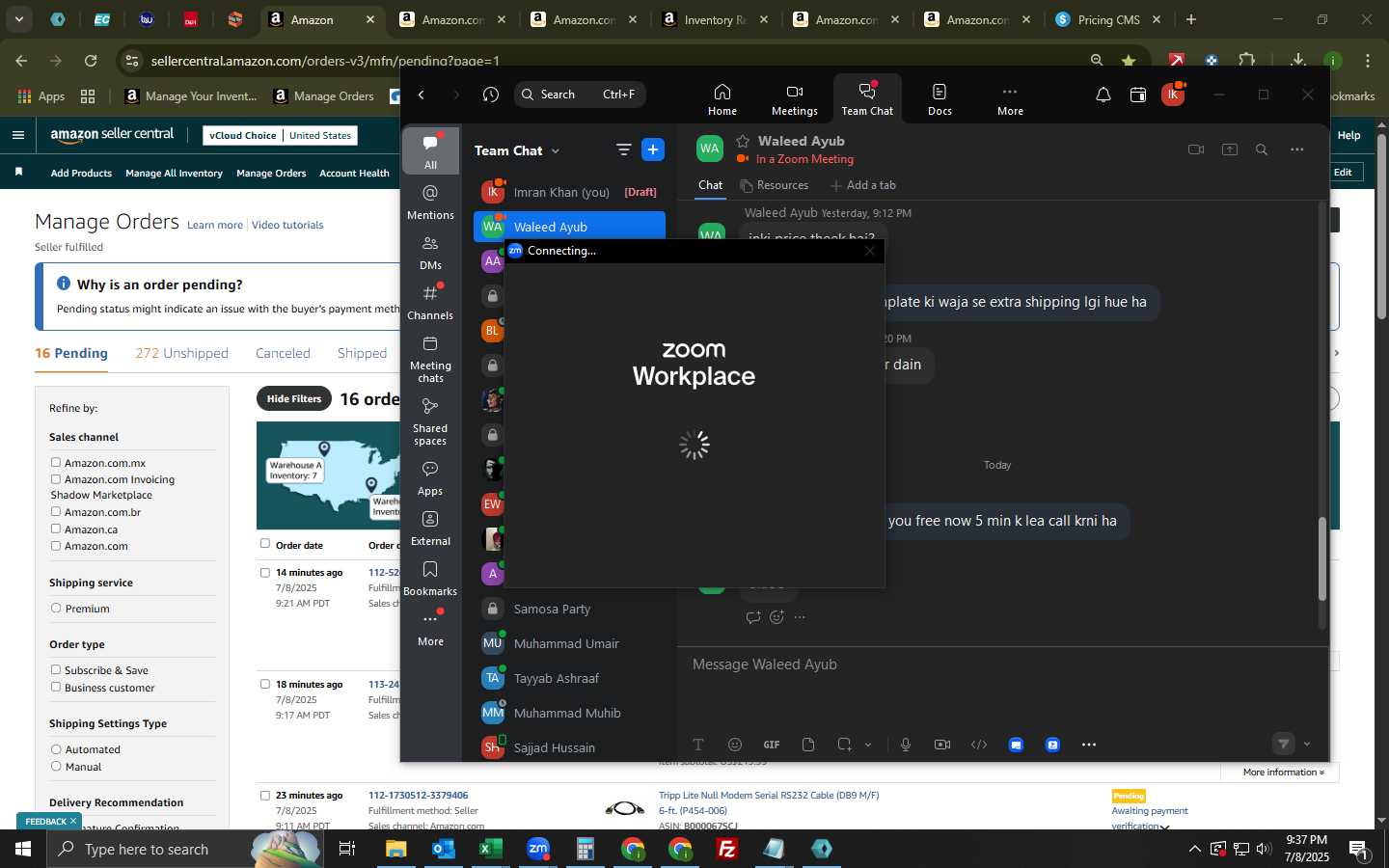1389x868 pixels.
Task: Open the browser tab list dropdown
Action: (x=18, y=18)
